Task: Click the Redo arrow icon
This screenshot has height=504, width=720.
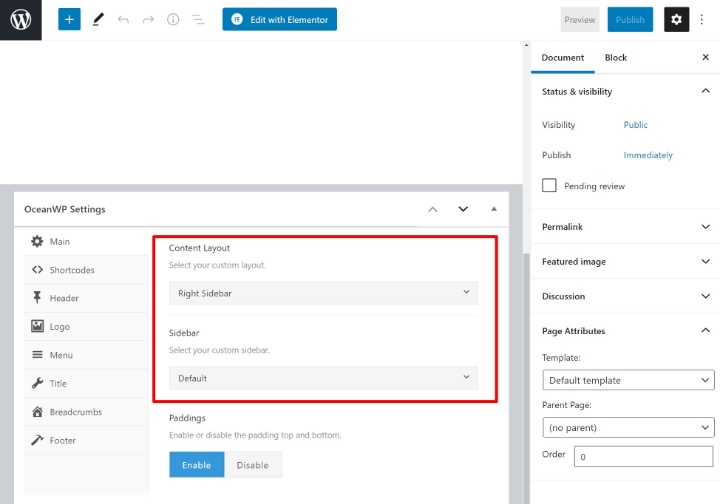Action: (148, 20)
